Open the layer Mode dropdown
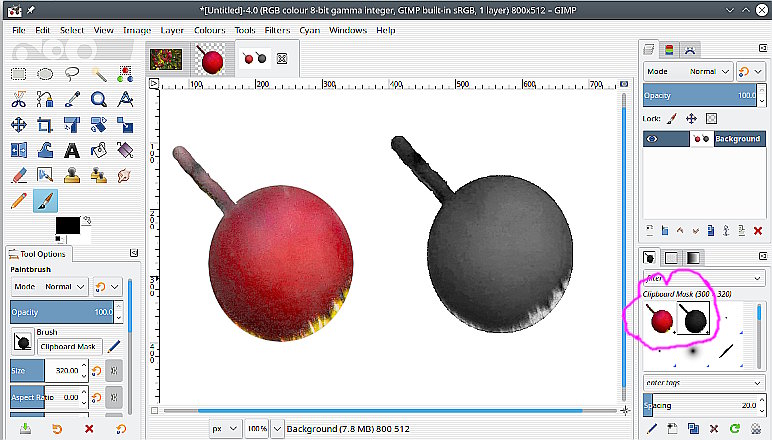The height and width of the screenshot is (440, 772). click(688, 72)
